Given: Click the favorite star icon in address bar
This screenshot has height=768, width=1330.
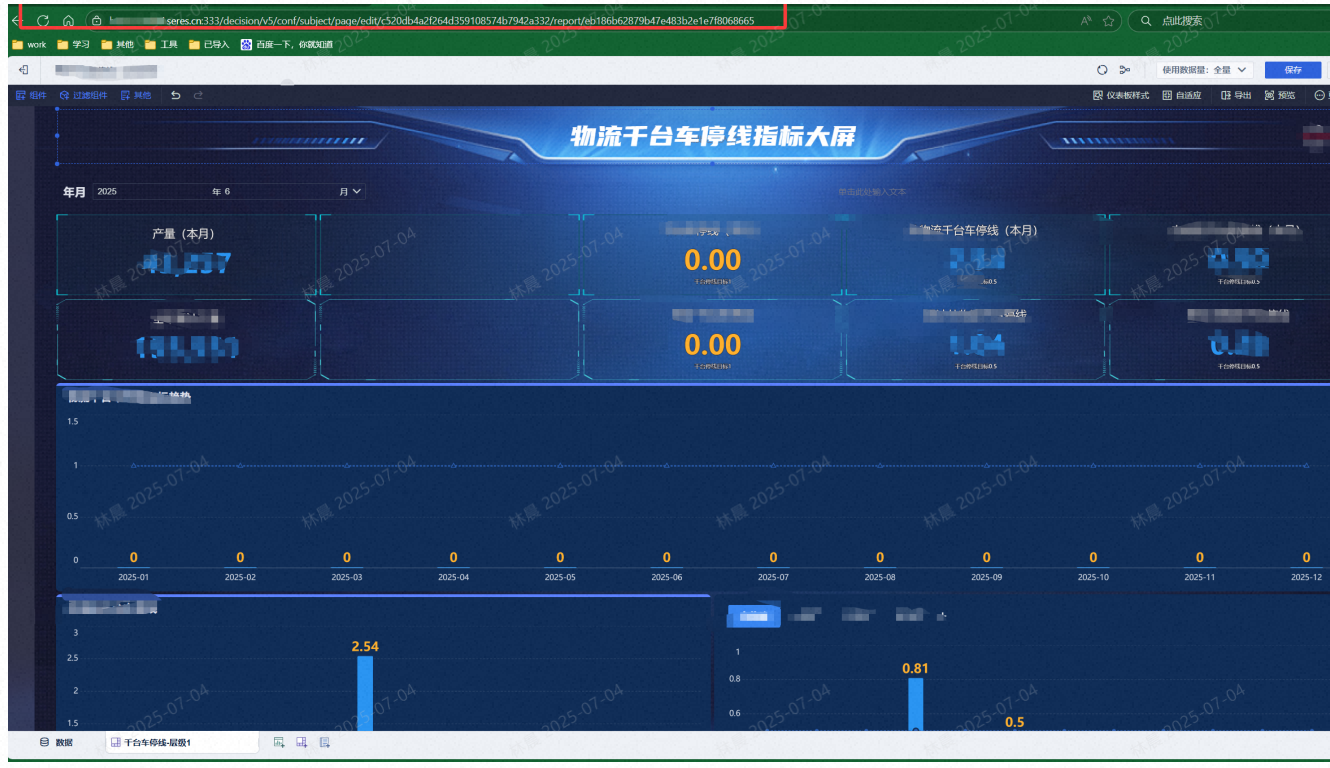Looking at the screenshot, I should coord(1108,20).
